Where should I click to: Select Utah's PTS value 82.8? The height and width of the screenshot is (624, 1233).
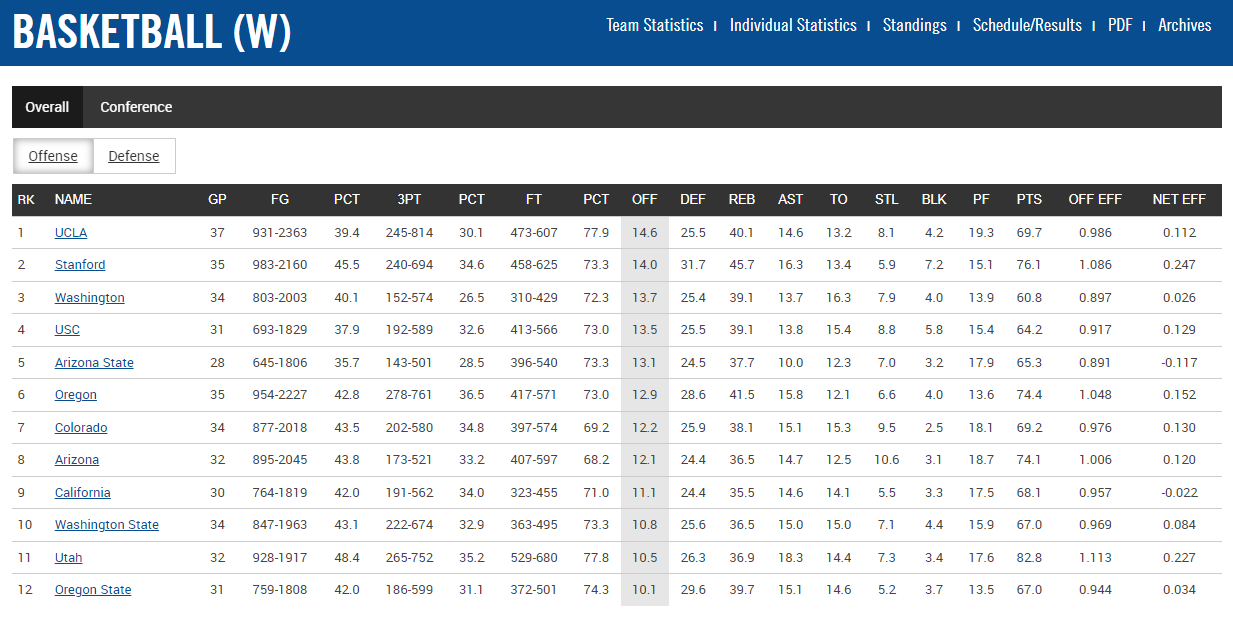coord(1029,558)
